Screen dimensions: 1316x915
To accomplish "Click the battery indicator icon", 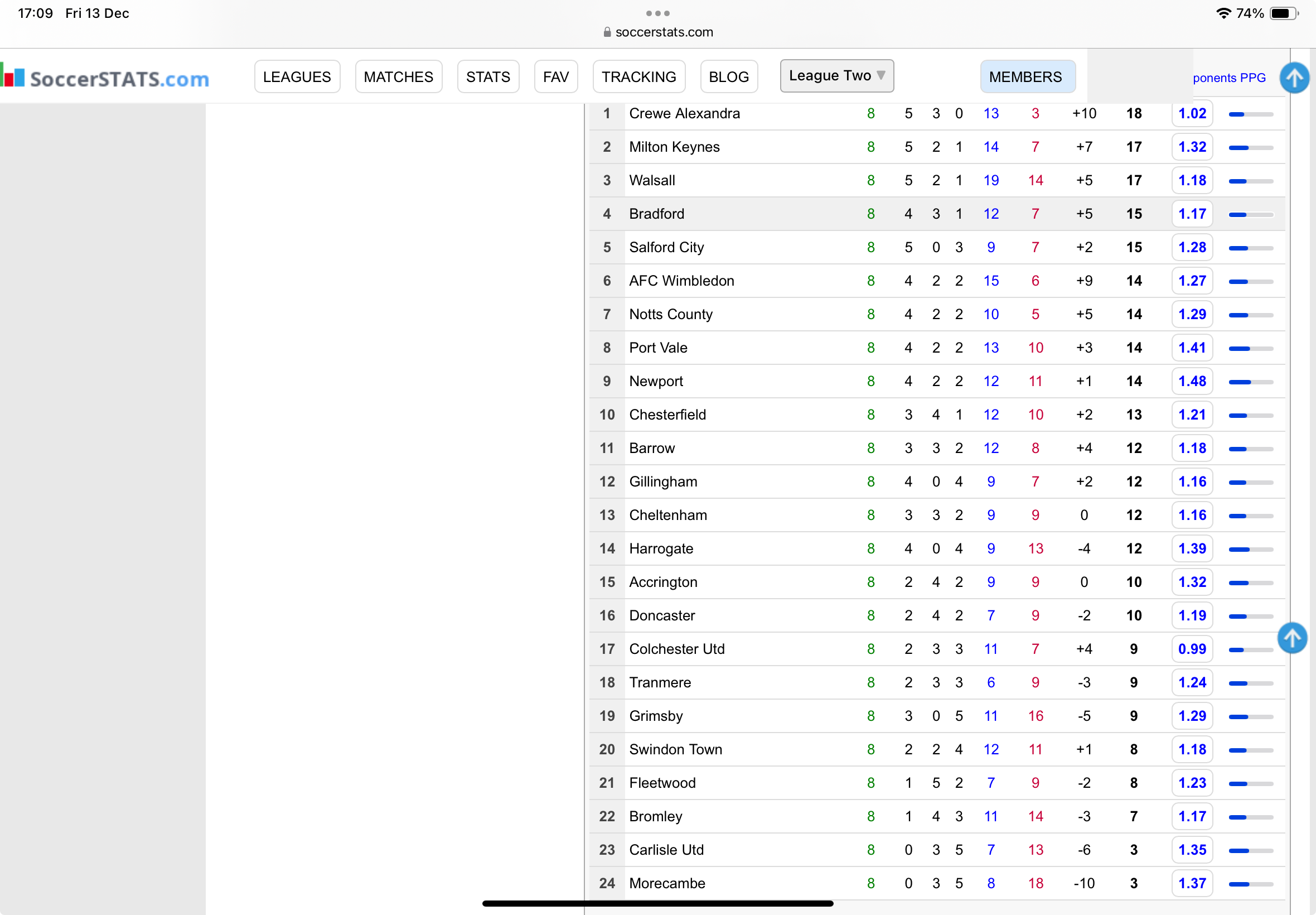I will pos(1284,13).
